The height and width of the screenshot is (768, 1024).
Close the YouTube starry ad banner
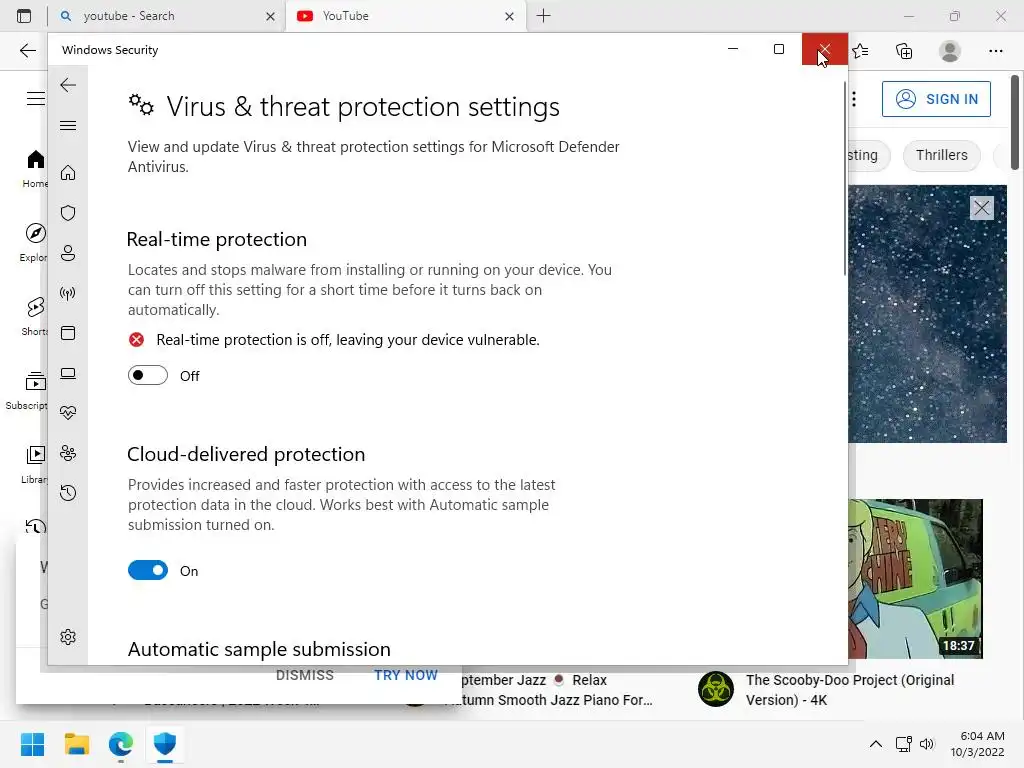[982, 208]
